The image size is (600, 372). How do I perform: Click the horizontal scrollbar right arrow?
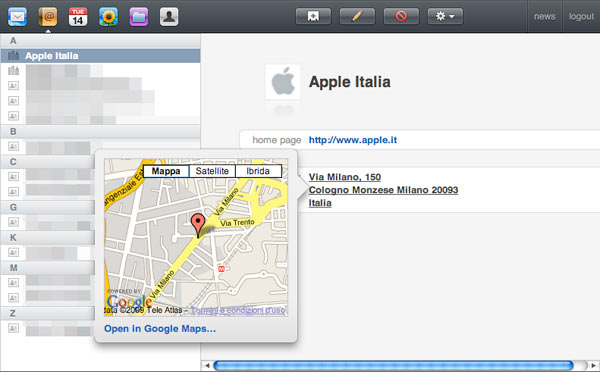coord(593,365)
